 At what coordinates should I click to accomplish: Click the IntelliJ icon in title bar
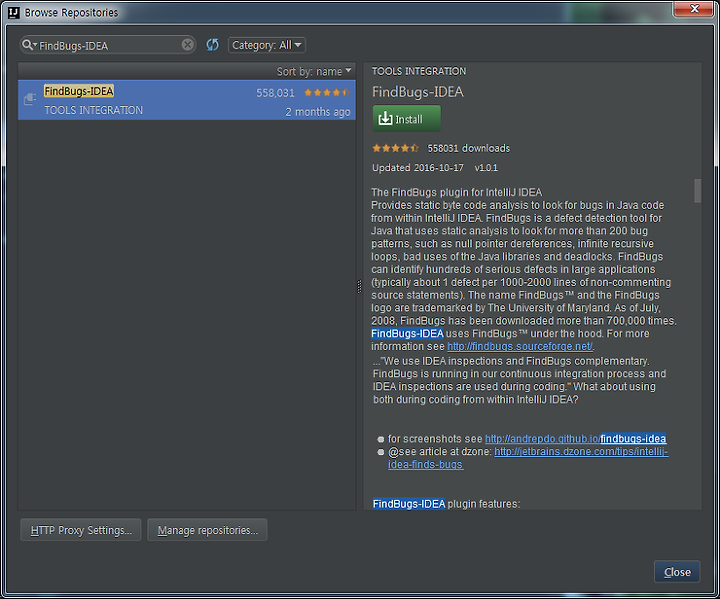(14, 12)
